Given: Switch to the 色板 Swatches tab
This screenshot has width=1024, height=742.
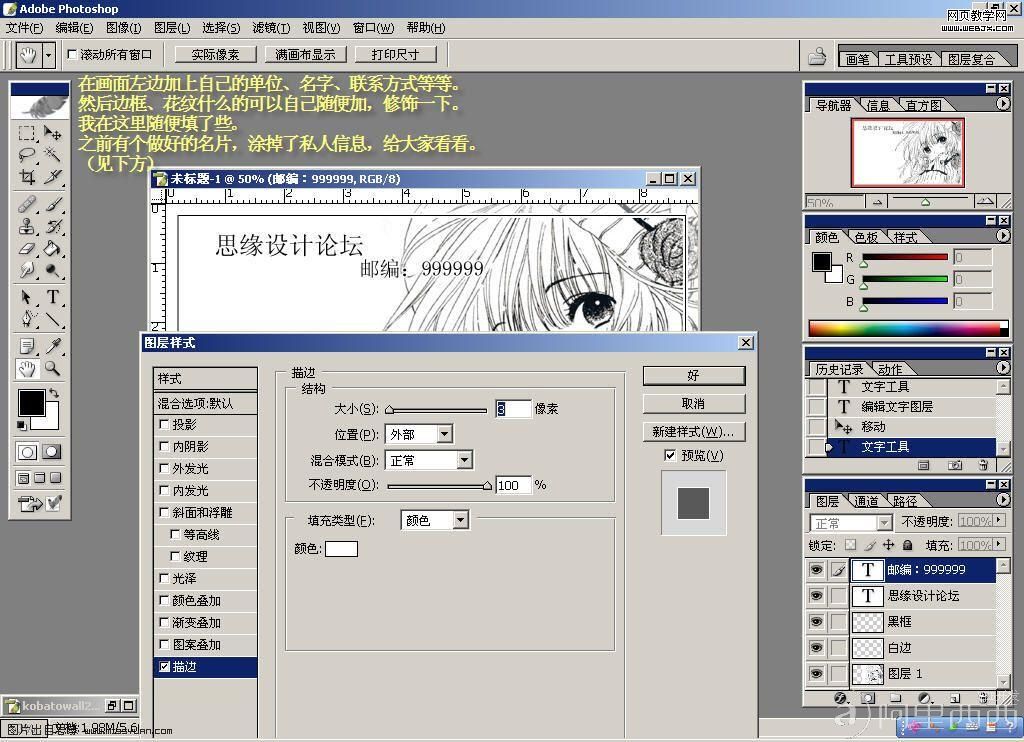Looking at the screenshot, I should (867, 237).
